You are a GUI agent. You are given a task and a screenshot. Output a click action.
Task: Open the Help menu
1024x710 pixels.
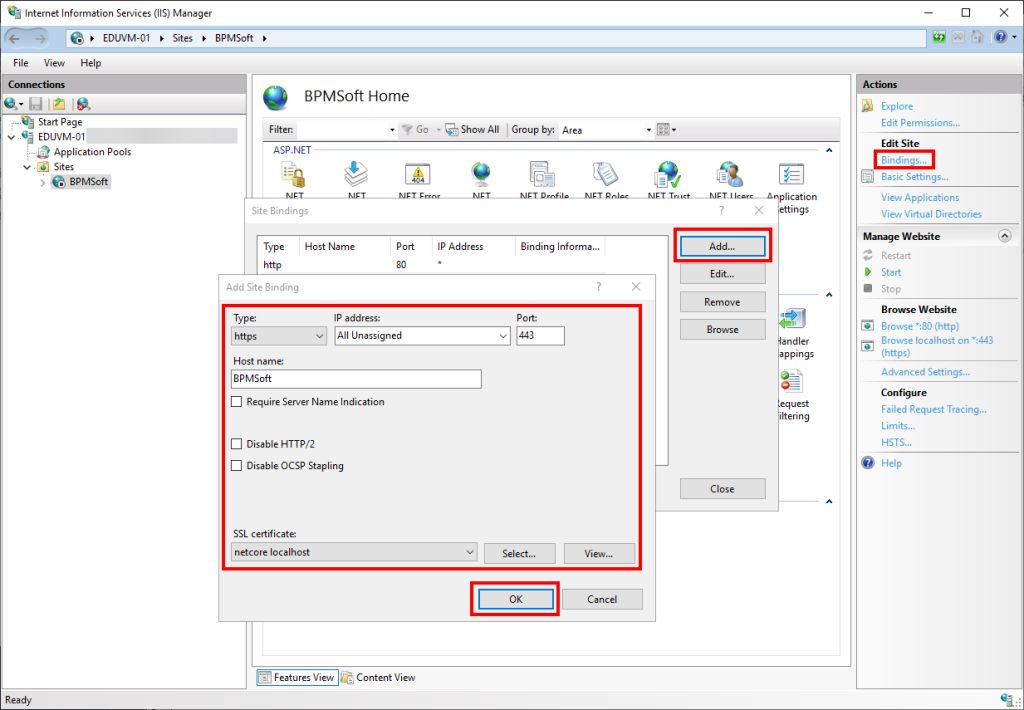click(x=91, y=63)
